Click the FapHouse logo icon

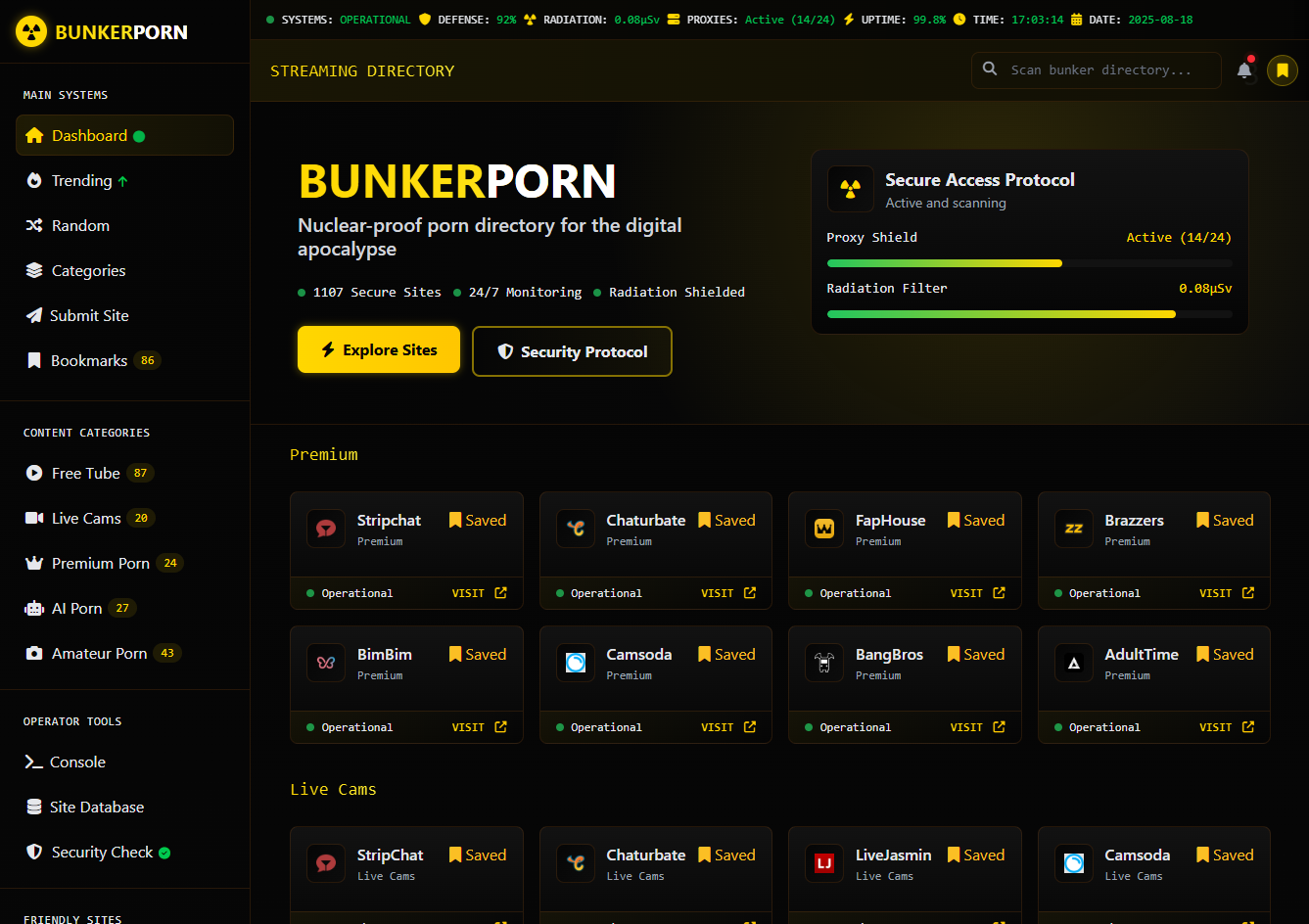coord(824,529)
